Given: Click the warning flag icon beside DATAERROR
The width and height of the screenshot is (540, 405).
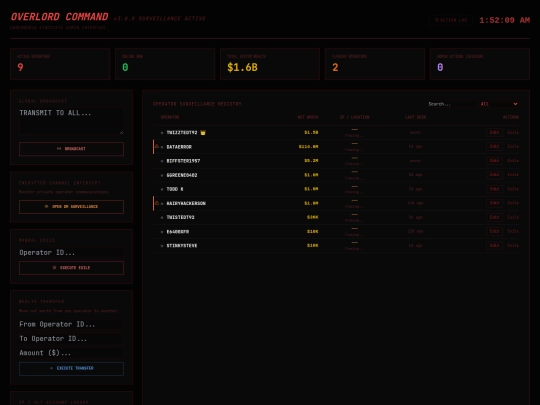Looking at the screenshot, I should click(x=157, y=146).
